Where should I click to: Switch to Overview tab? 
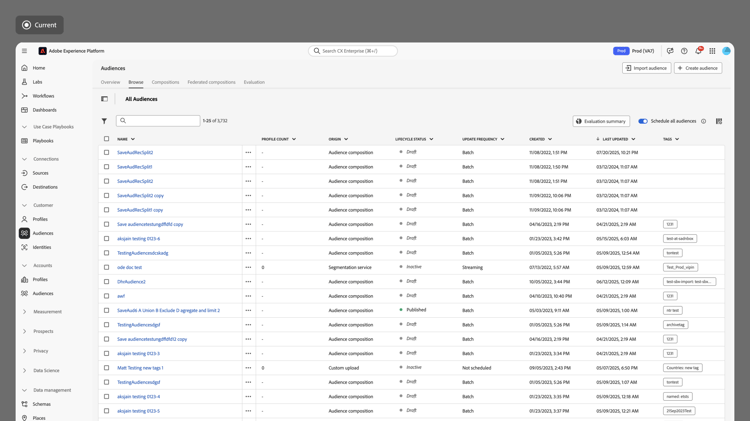110,82
